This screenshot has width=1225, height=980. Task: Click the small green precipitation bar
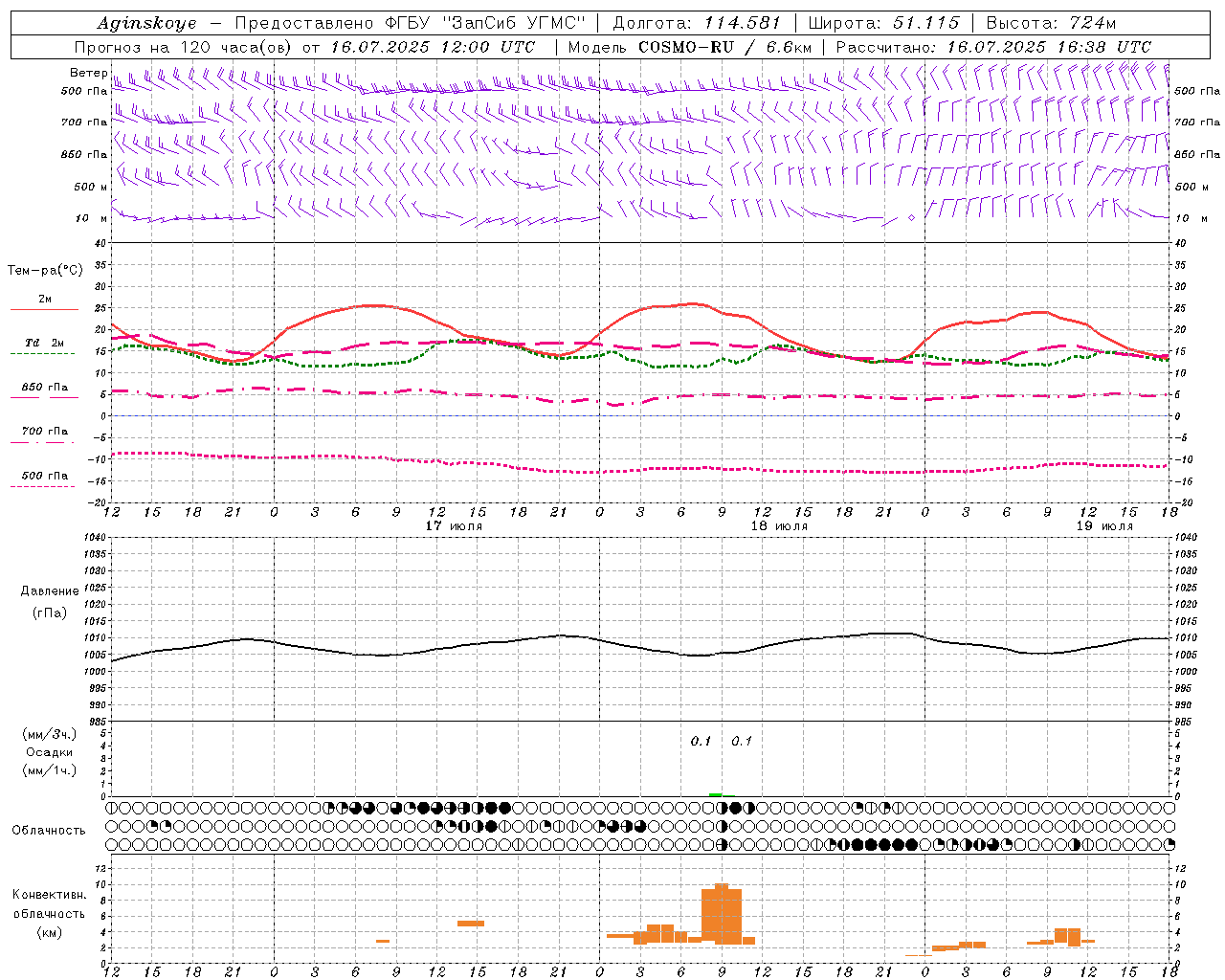(715, 794)
